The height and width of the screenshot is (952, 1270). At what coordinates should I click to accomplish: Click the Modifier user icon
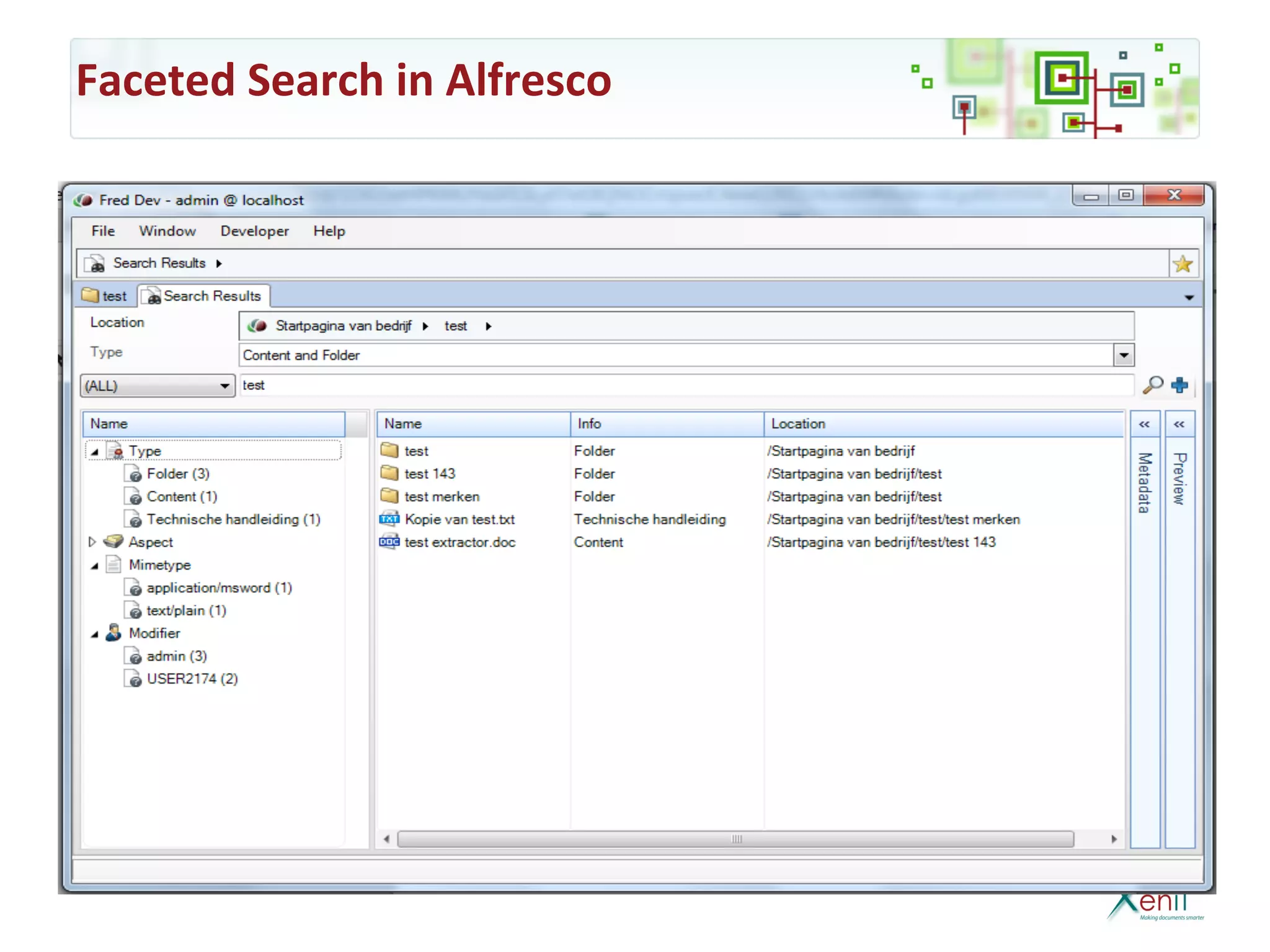coord(113,633)
